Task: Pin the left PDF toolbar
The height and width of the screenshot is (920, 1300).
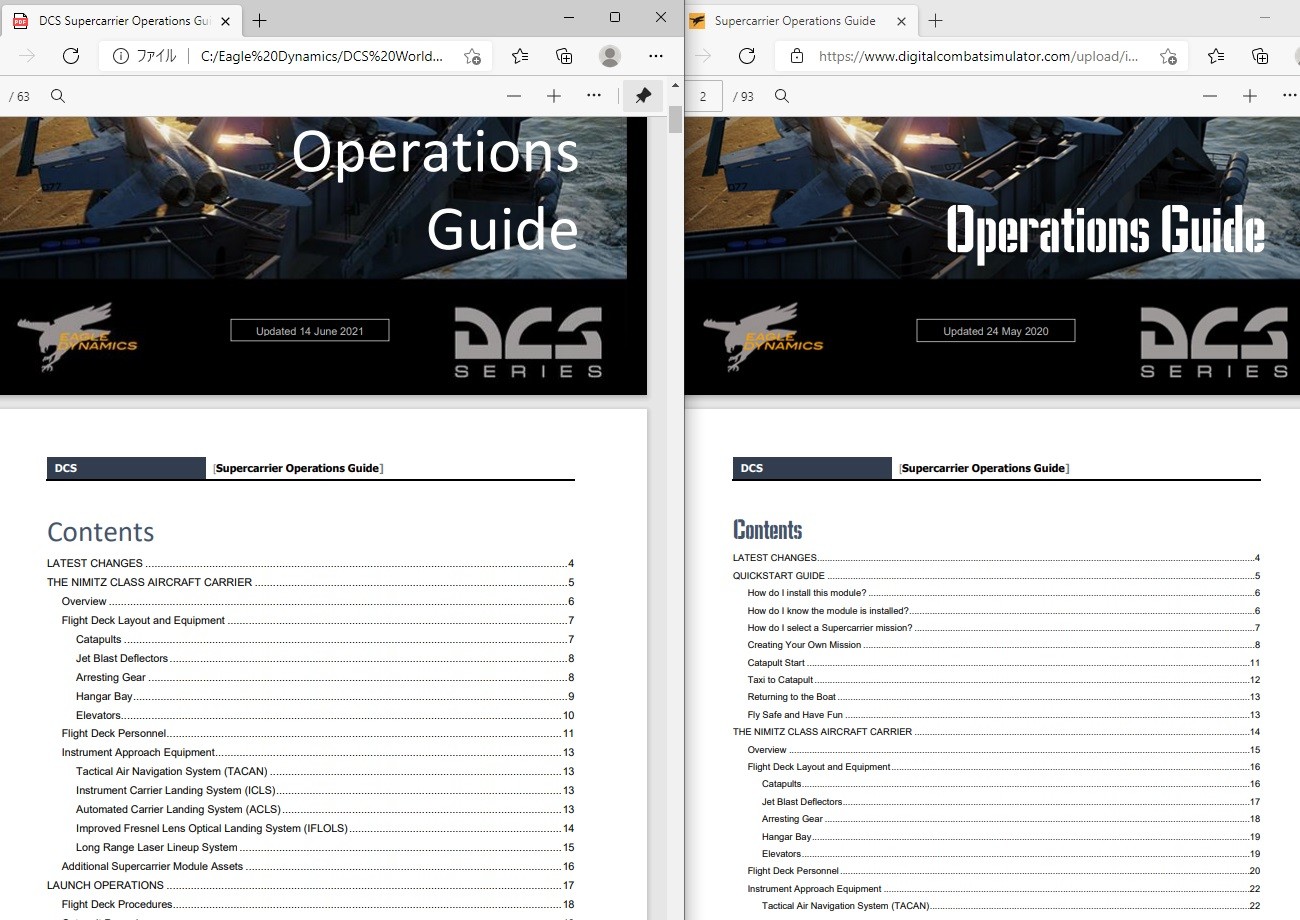Action: point(643,96)
